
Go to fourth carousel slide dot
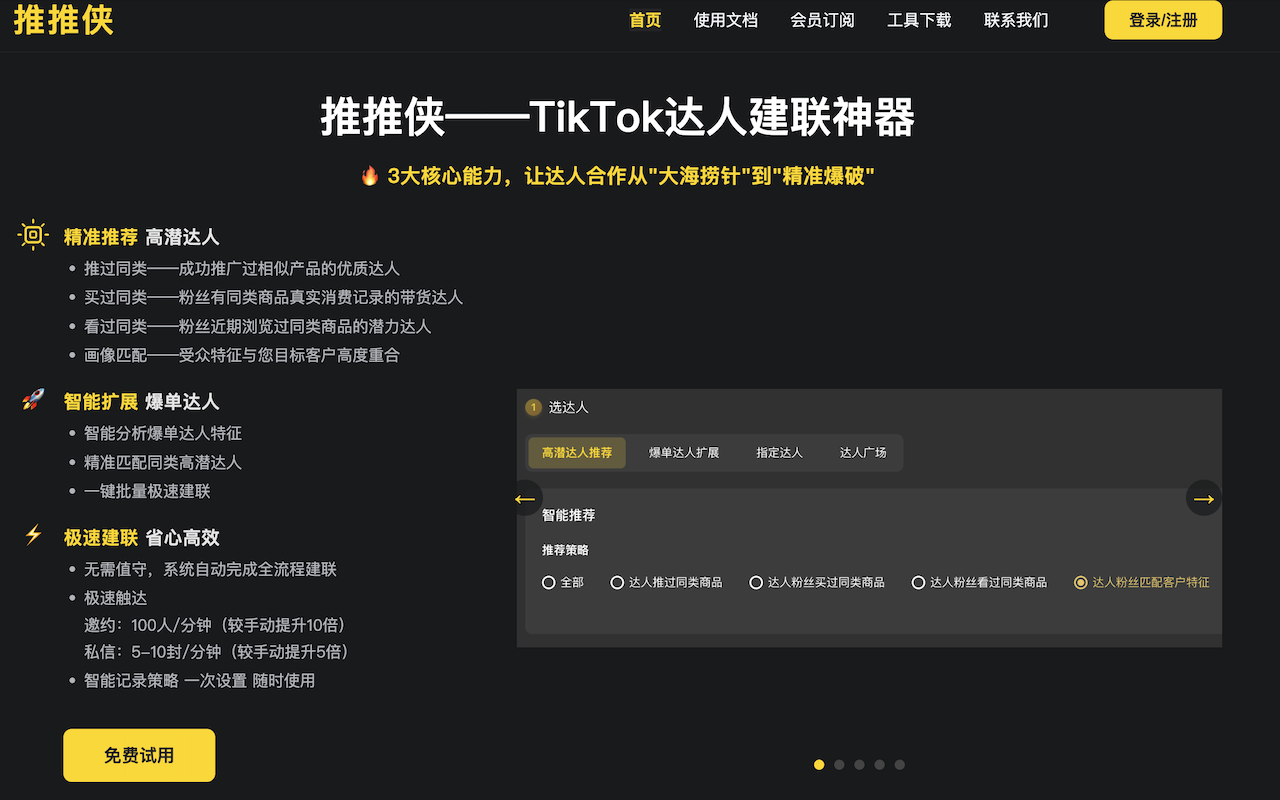pyautogui.click(x=879, y=765)
